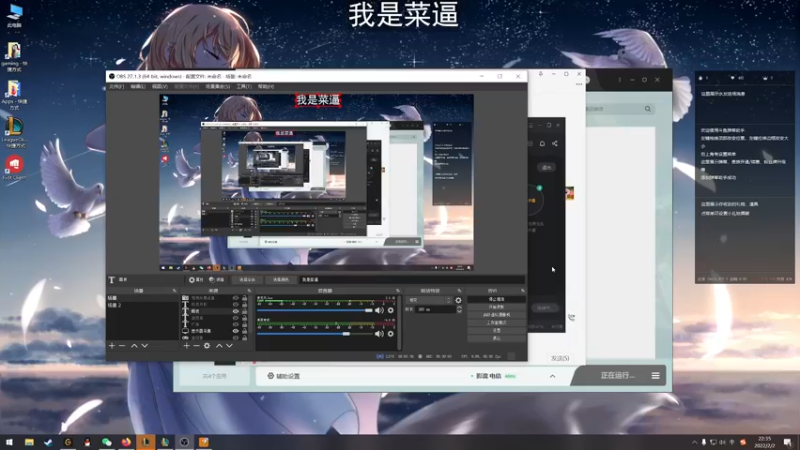This screenshot has width=800, height=450.
Task: Open the top mixer channel's gear settings
Action: tap(391, 310)
